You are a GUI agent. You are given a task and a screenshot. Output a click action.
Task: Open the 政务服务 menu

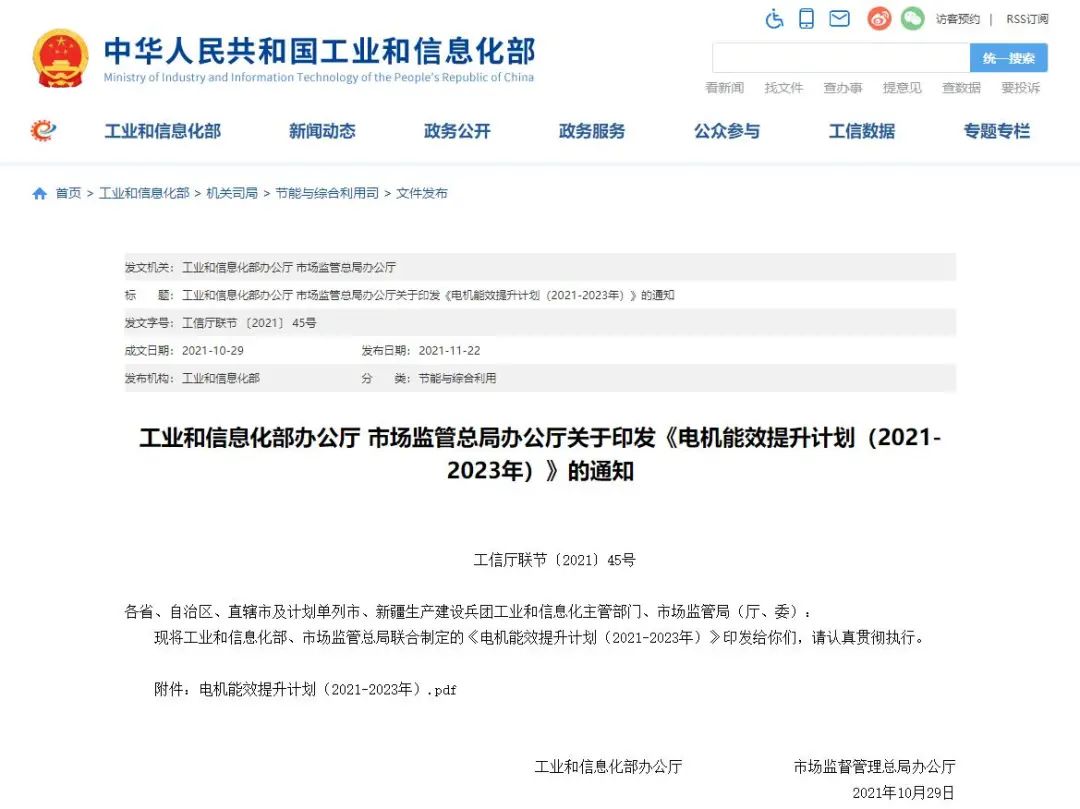point(591,131)
